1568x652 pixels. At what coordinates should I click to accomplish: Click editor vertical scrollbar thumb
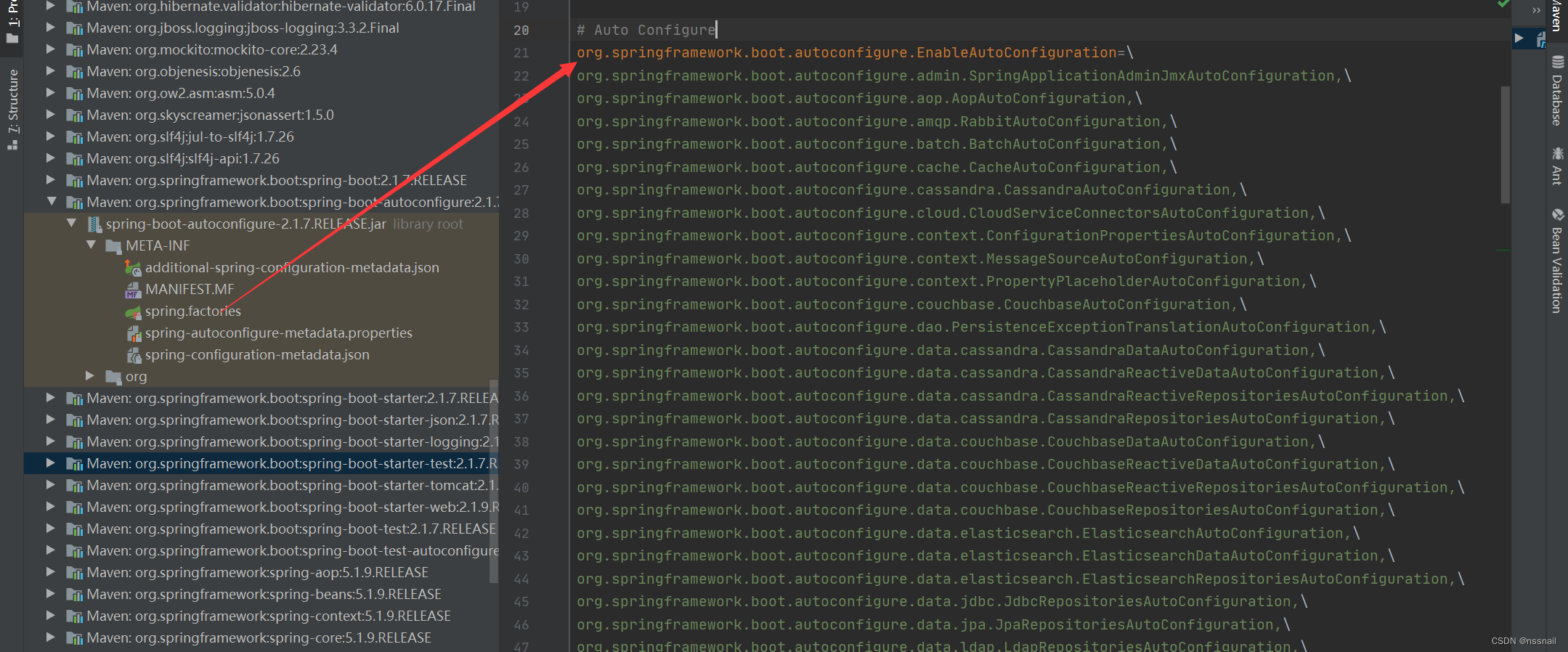click(x=1505, y=144)
